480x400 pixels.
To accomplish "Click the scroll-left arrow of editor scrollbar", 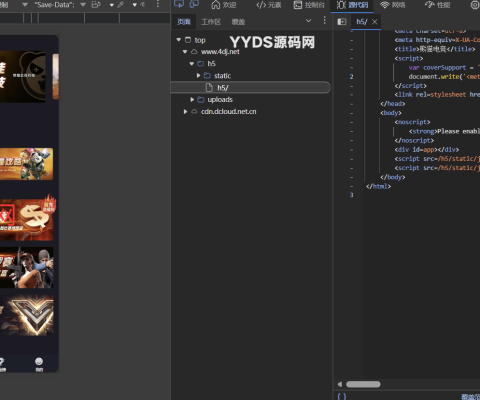I will pyautogui.click(x=340, y=384).
